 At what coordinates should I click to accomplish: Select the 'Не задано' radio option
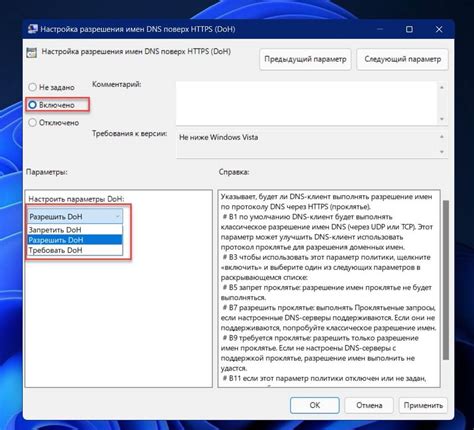tap(32, 87)
